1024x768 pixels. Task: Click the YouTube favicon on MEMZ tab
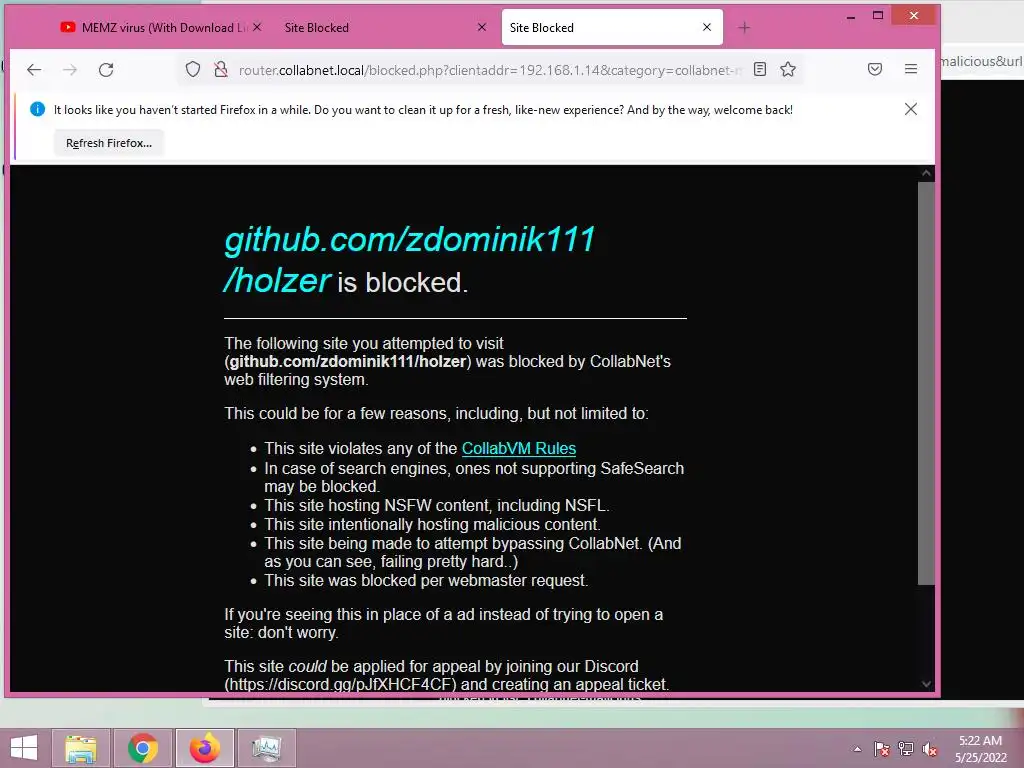pos(67,27)
